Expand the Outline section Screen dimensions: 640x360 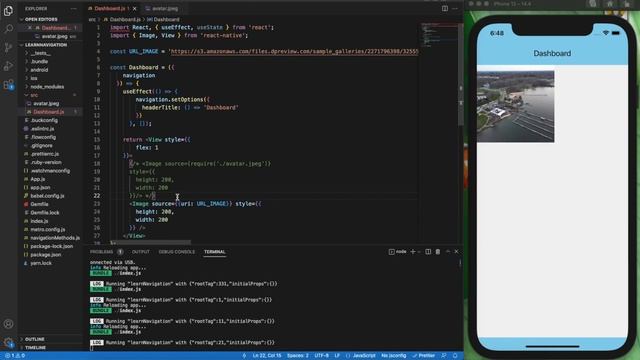pos(35,339)
